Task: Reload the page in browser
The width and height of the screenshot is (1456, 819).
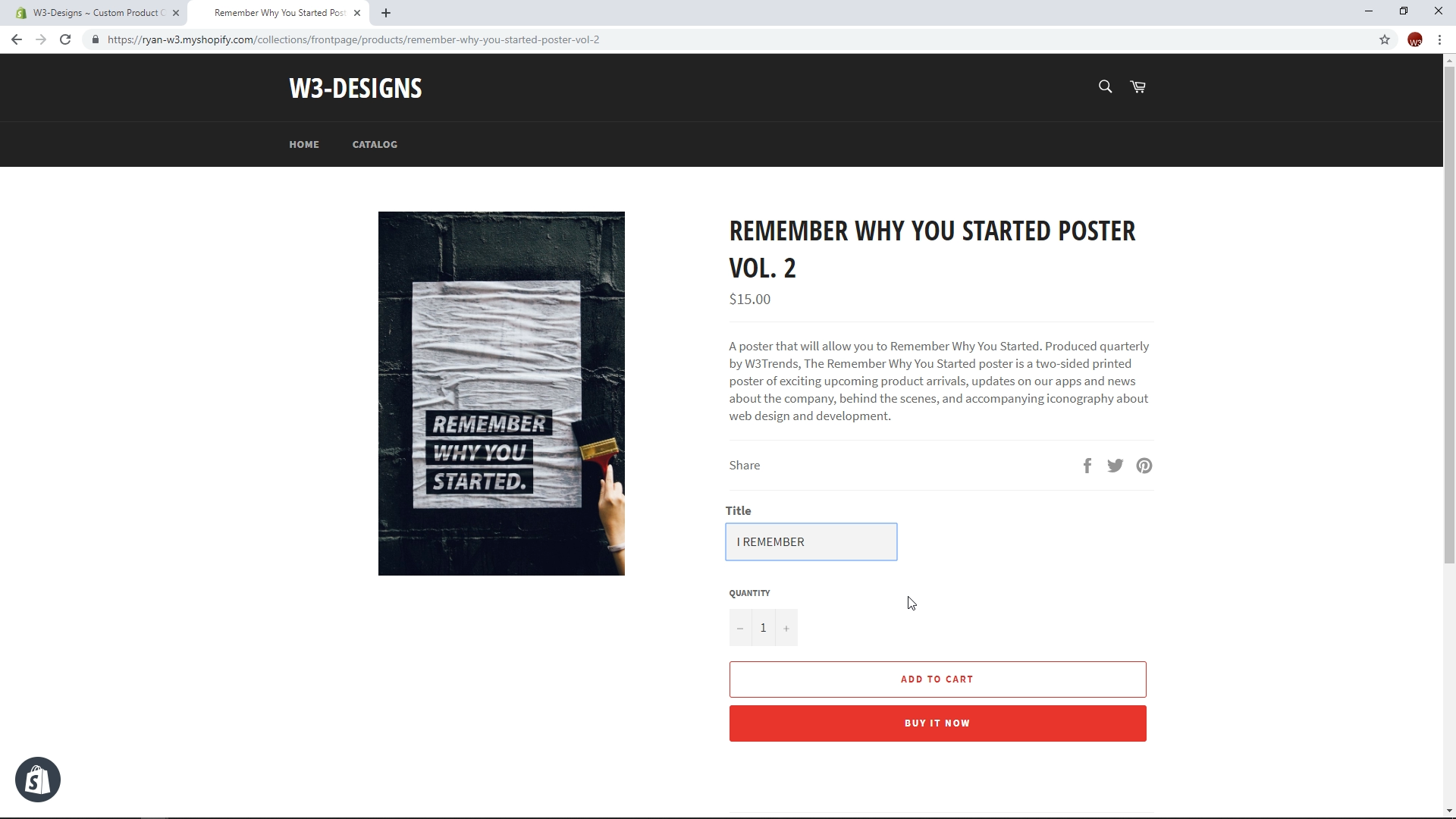Action: point(65,39)
